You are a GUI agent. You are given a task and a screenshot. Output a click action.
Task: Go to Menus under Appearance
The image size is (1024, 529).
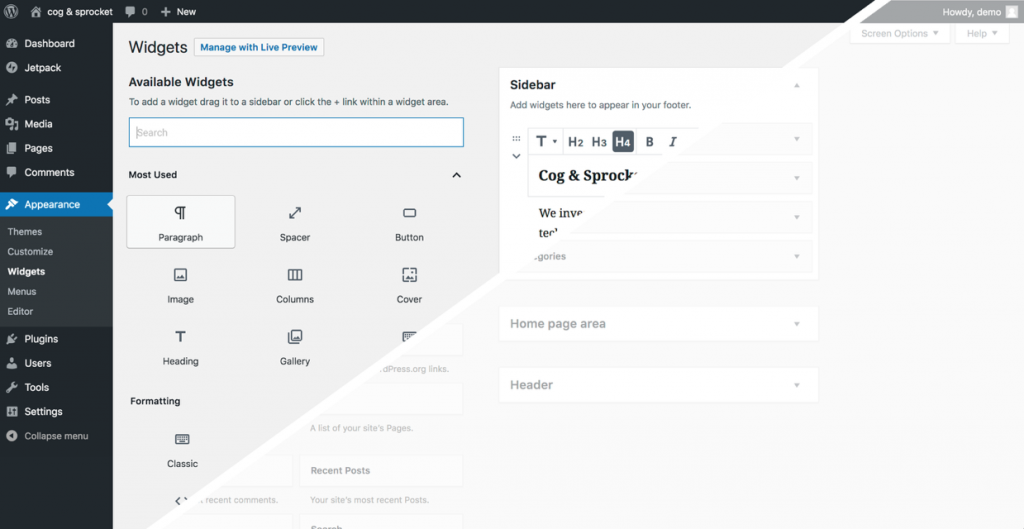click(22, 292)
